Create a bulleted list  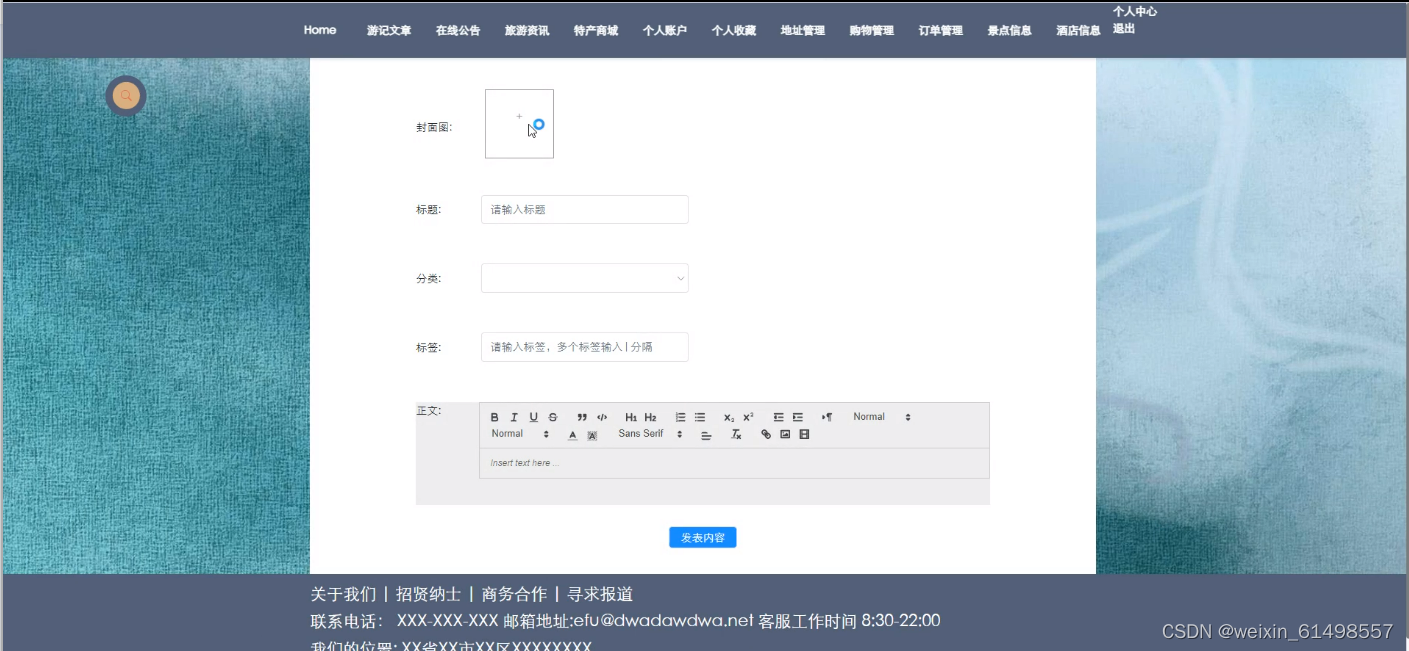[700, 417]
